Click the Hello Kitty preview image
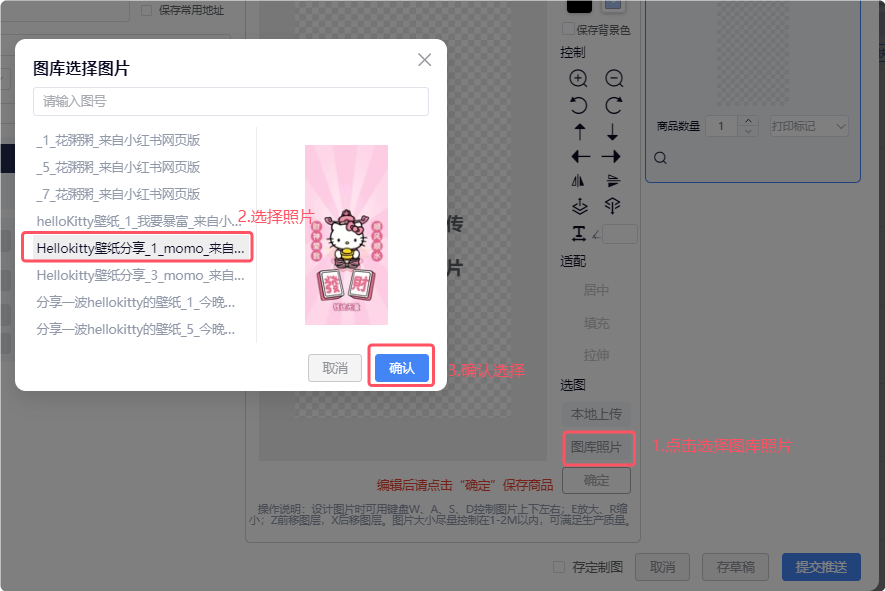This screenshot has height=591, width=885. pyautogui.click(x=346, y=235)
